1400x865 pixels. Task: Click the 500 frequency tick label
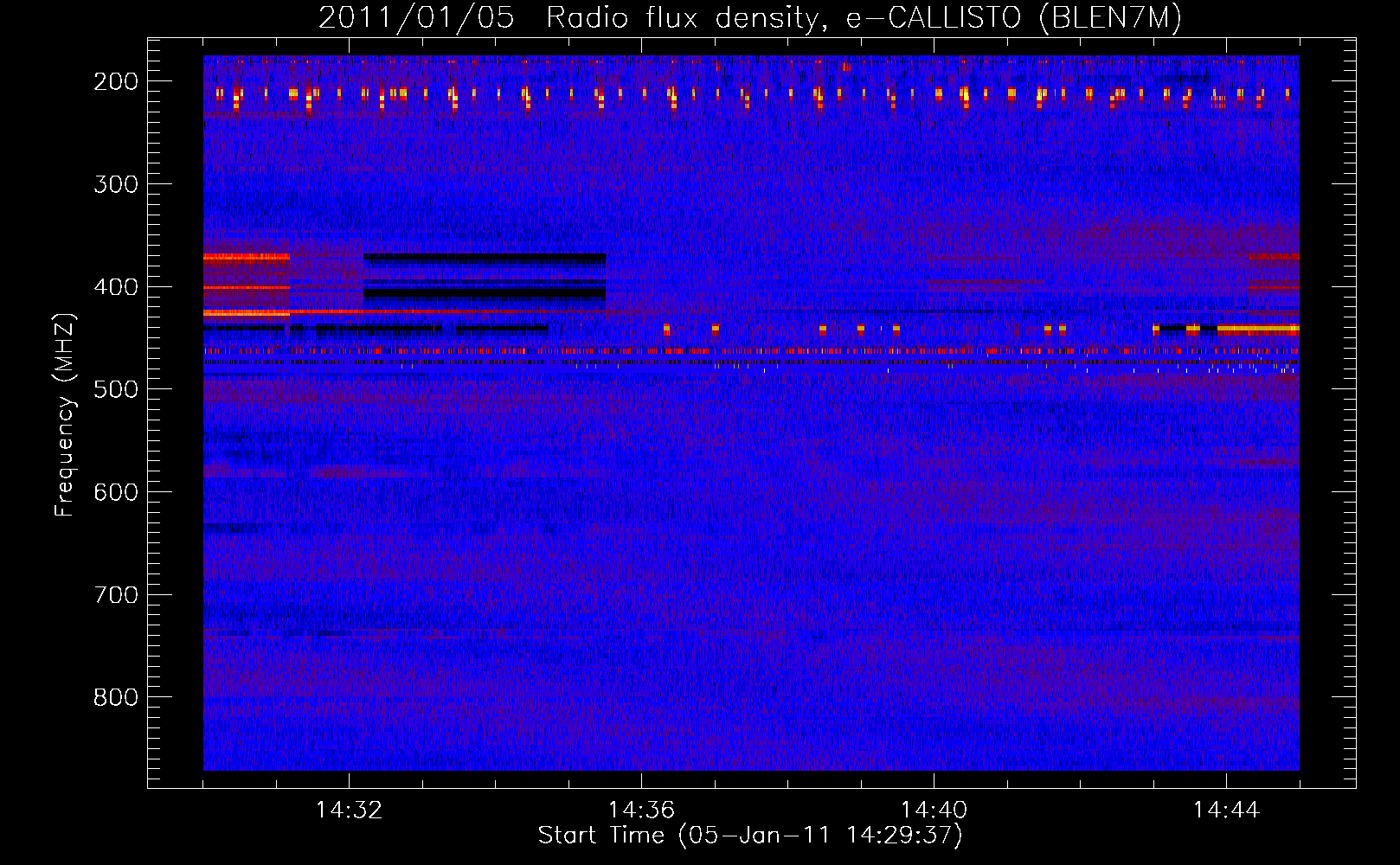116,389
